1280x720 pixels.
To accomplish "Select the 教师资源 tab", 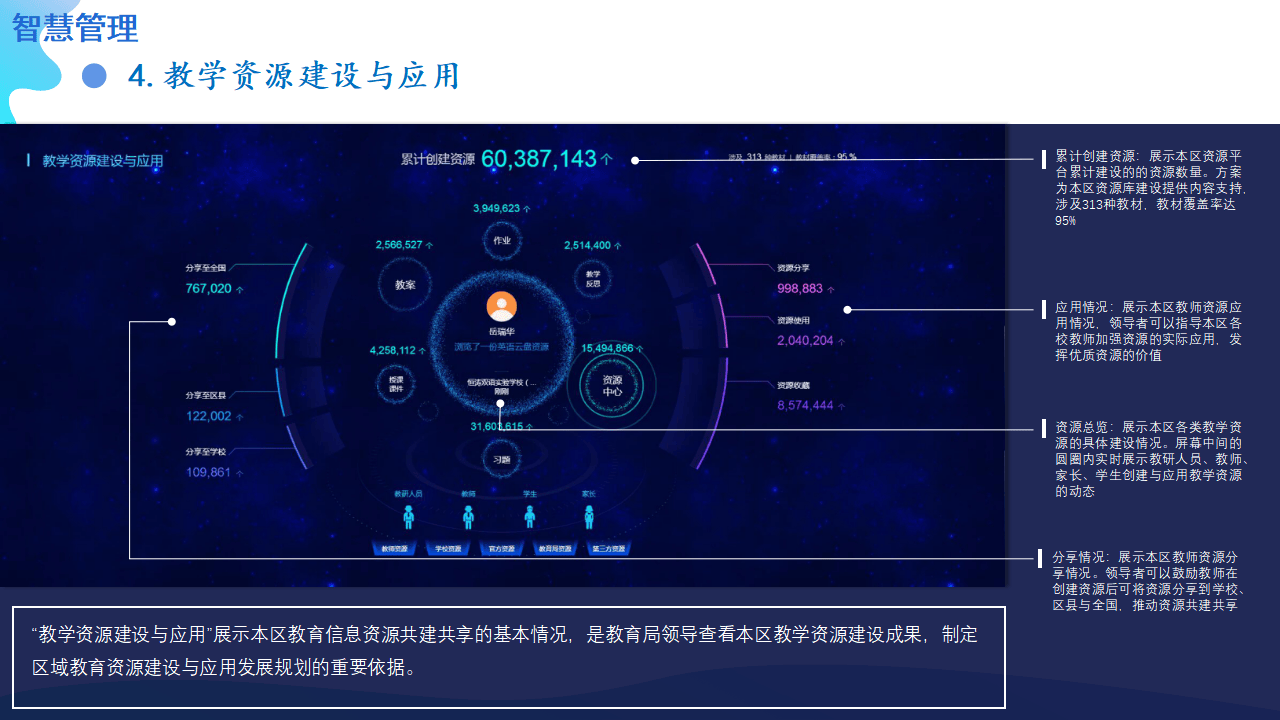I will (394, 549).
